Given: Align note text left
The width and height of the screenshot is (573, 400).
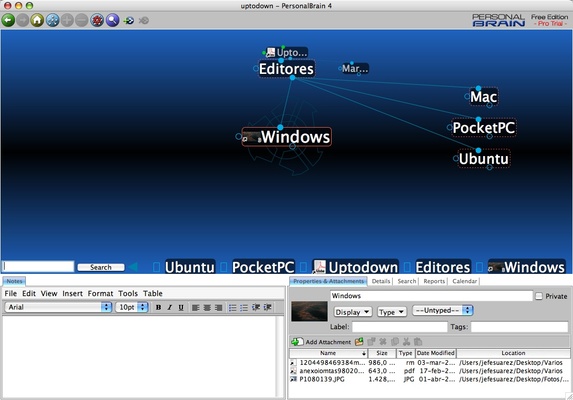Looking at the screenshot, I should click(x=196, y=308).
